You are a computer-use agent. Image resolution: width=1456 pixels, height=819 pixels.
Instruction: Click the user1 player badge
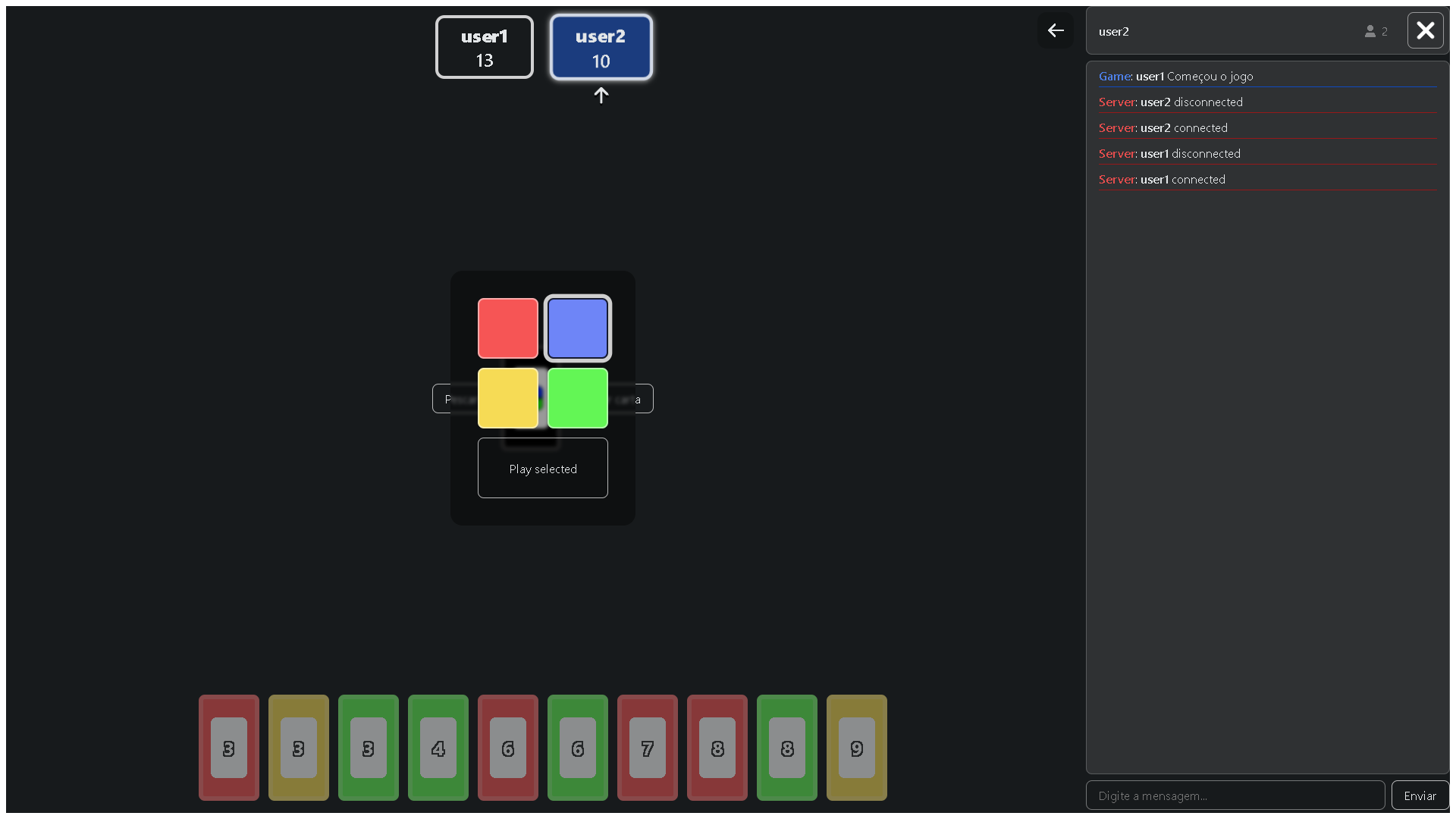484,47
